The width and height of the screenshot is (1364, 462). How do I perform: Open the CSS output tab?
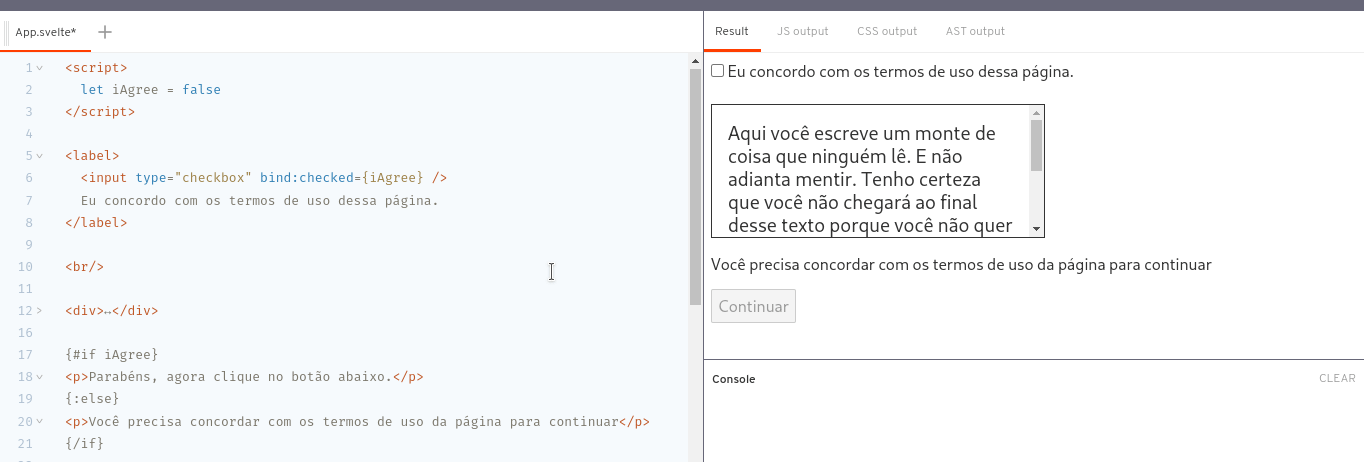887,31
